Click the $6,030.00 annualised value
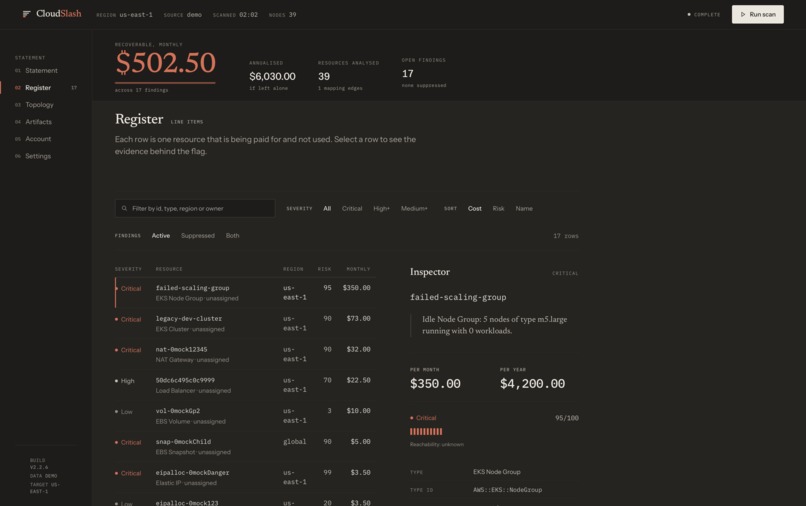Image resolution: width=806 pixels, height=506 pixels. pyautogui.click(x=272, y=77)
